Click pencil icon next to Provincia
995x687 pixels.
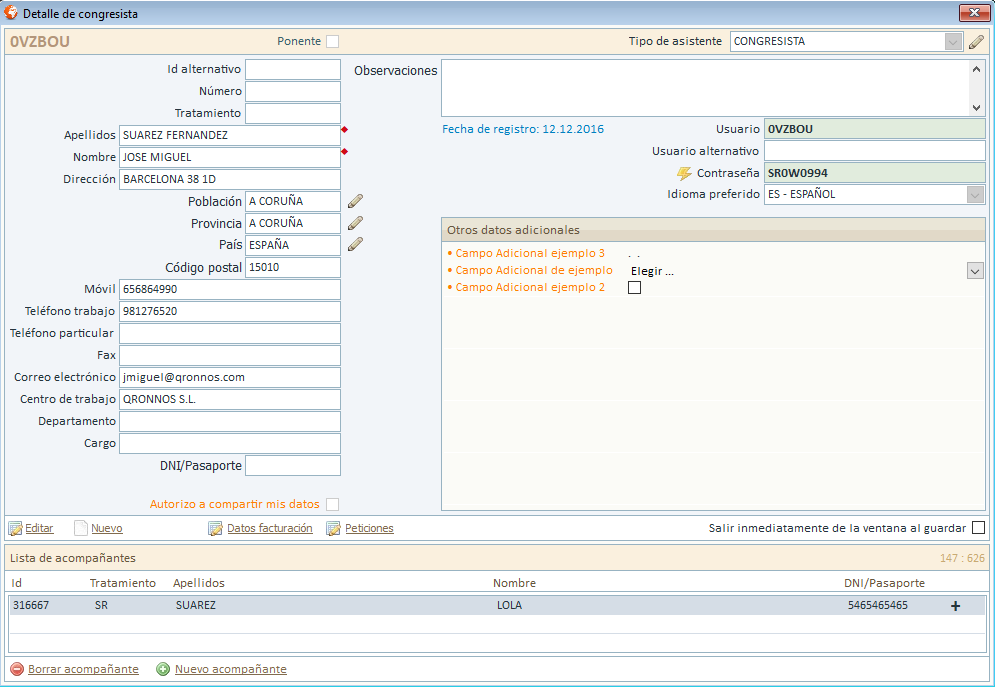click(x=355, y=223)
